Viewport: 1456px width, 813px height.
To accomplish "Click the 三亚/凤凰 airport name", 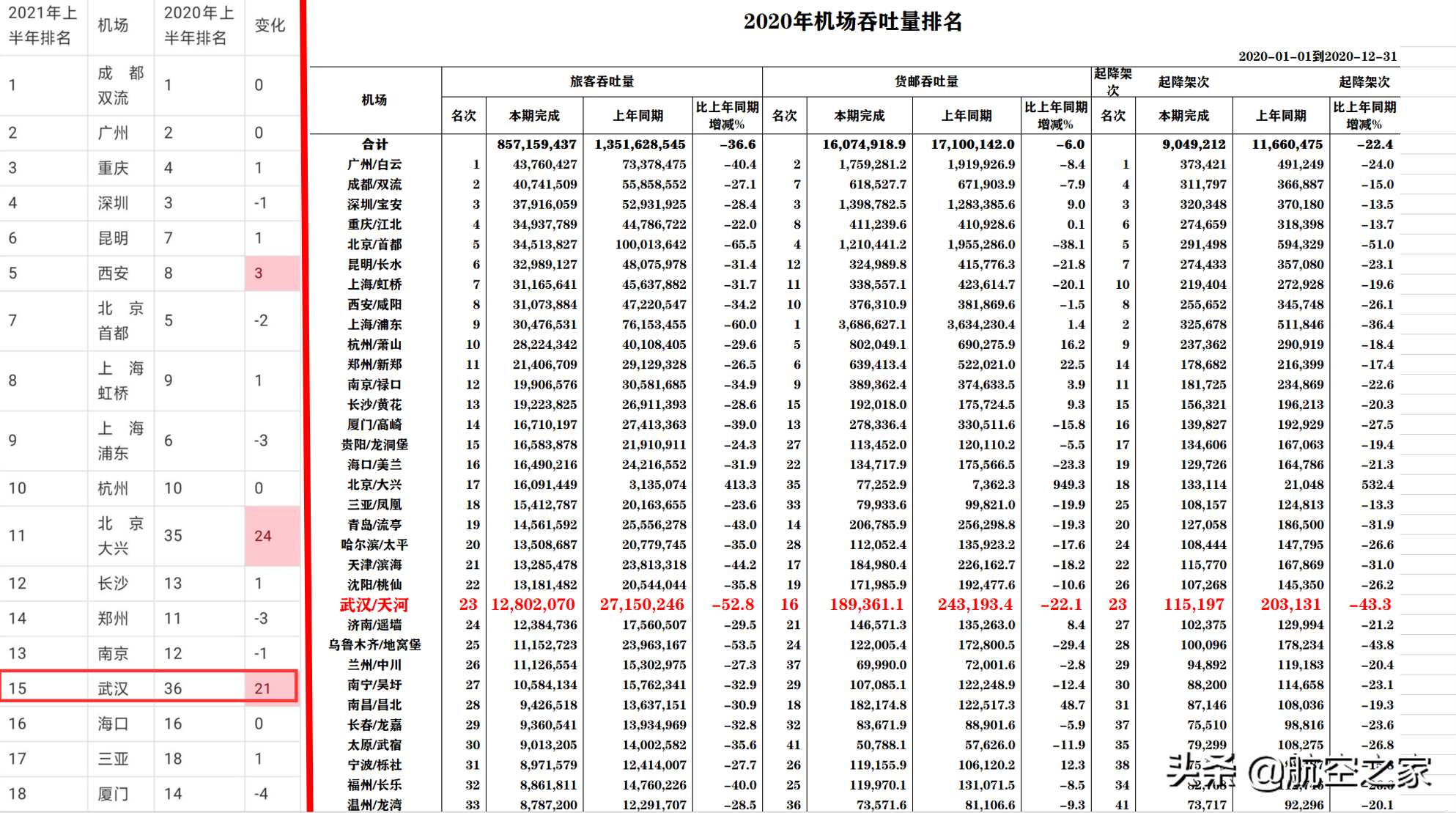I will tap(374, 504).
